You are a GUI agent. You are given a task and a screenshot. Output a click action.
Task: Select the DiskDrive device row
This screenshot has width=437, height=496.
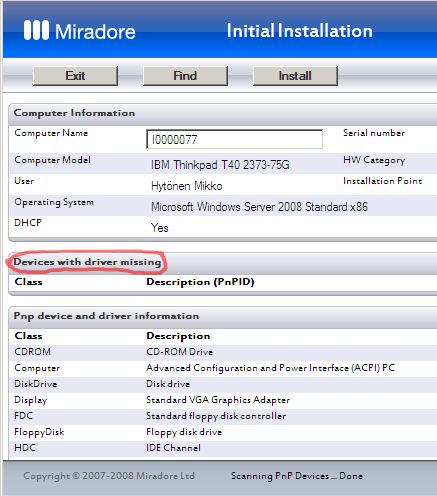[x=223, y=384]
